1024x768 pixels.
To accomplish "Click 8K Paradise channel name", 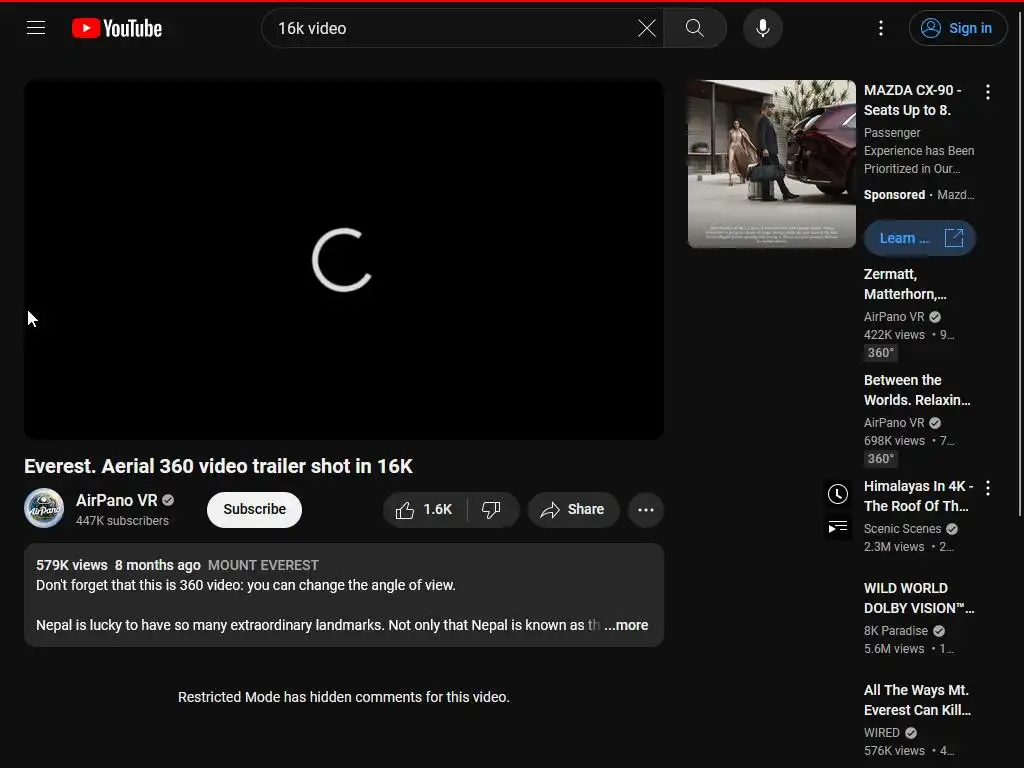I will point(895,631).
